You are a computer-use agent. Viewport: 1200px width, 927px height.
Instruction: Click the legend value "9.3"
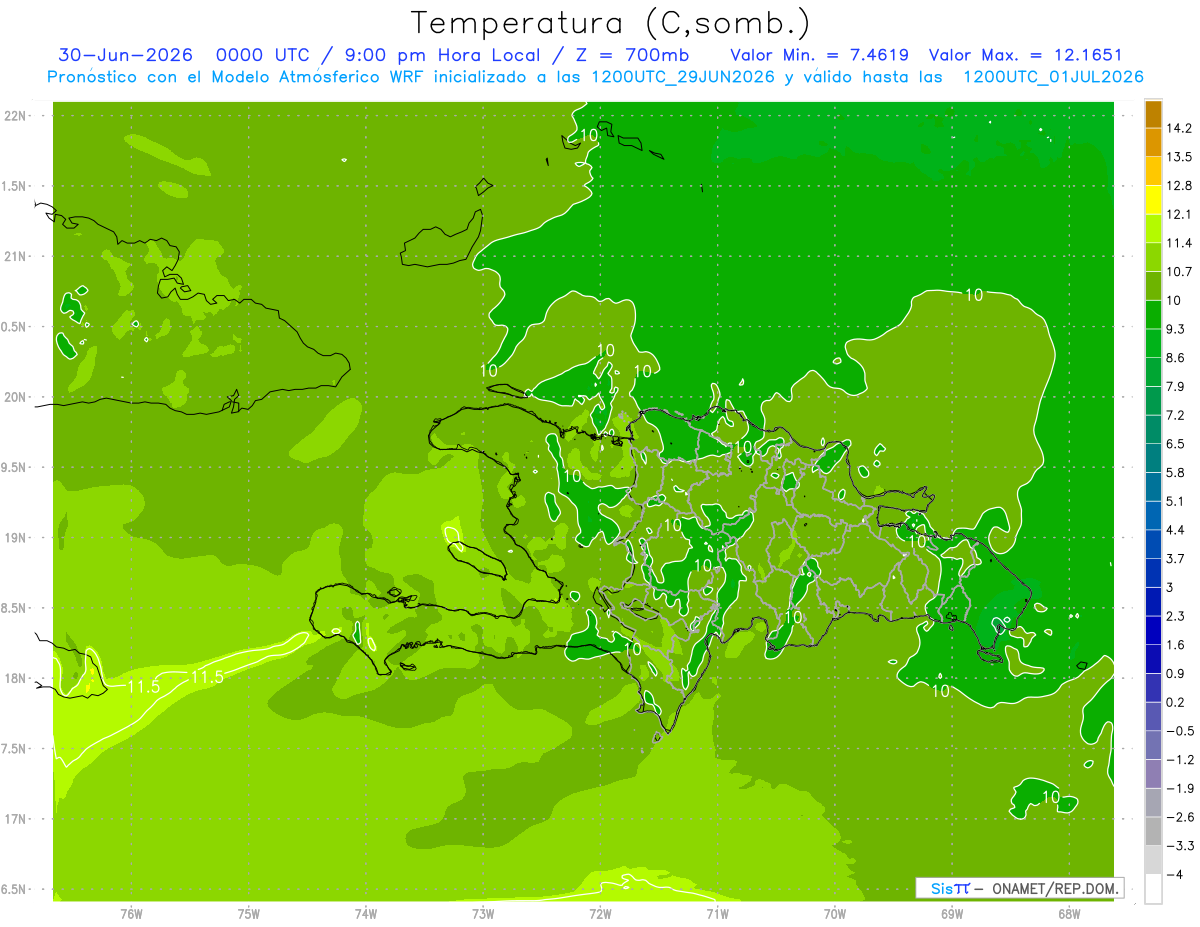click(x=1176, y=329)
